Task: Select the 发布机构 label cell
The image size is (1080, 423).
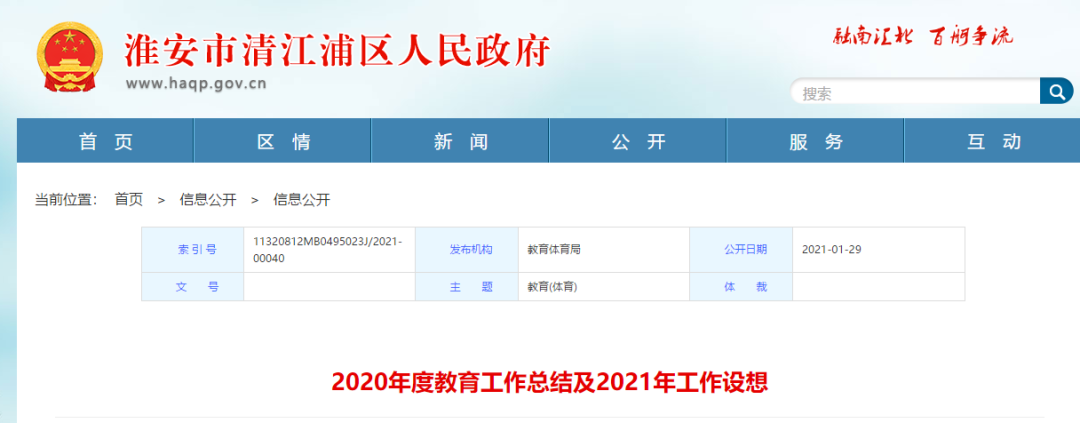Action: (467, 249)
